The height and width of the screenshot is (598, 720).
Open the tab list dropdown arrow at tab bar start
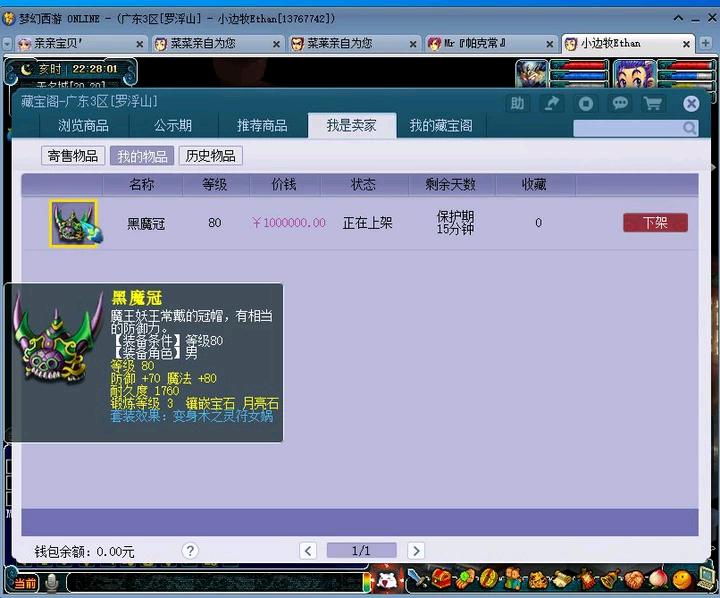(x=7, y=44)
